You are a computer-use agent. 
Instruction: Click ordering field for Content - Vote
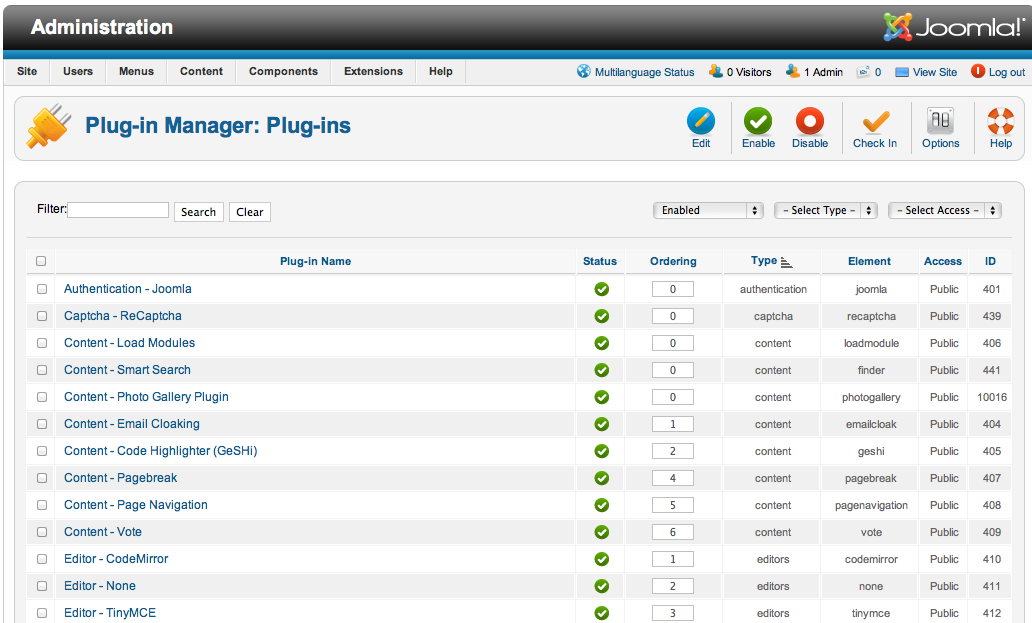[x=673, y=532]
